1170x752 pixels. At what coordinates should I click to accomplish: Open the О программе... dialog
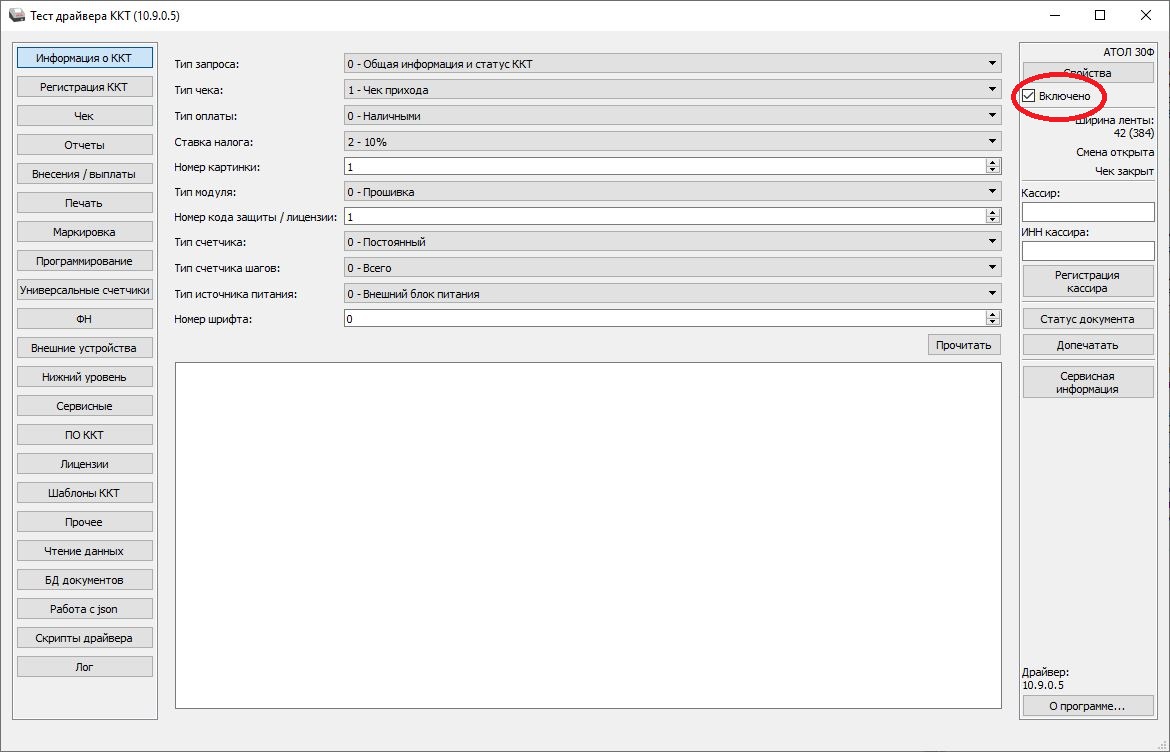[1087, 706]
